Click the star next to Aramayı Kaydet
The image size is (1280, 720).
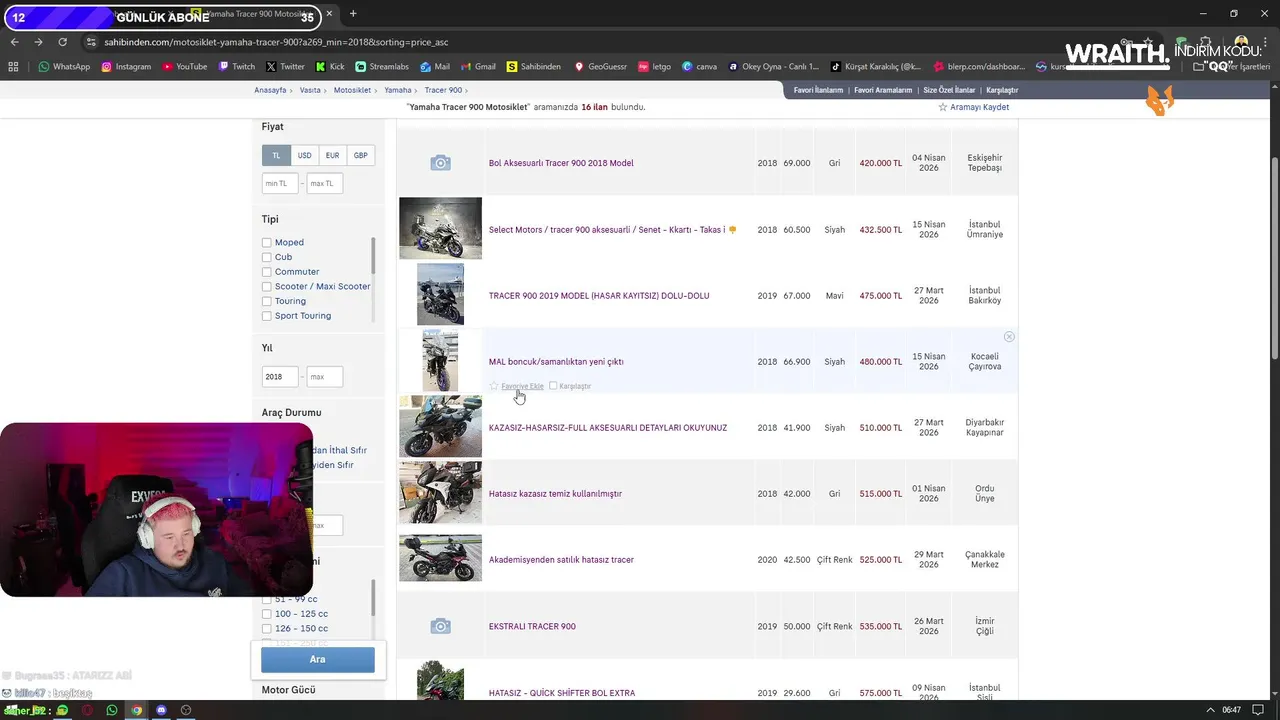coord(942,107)
